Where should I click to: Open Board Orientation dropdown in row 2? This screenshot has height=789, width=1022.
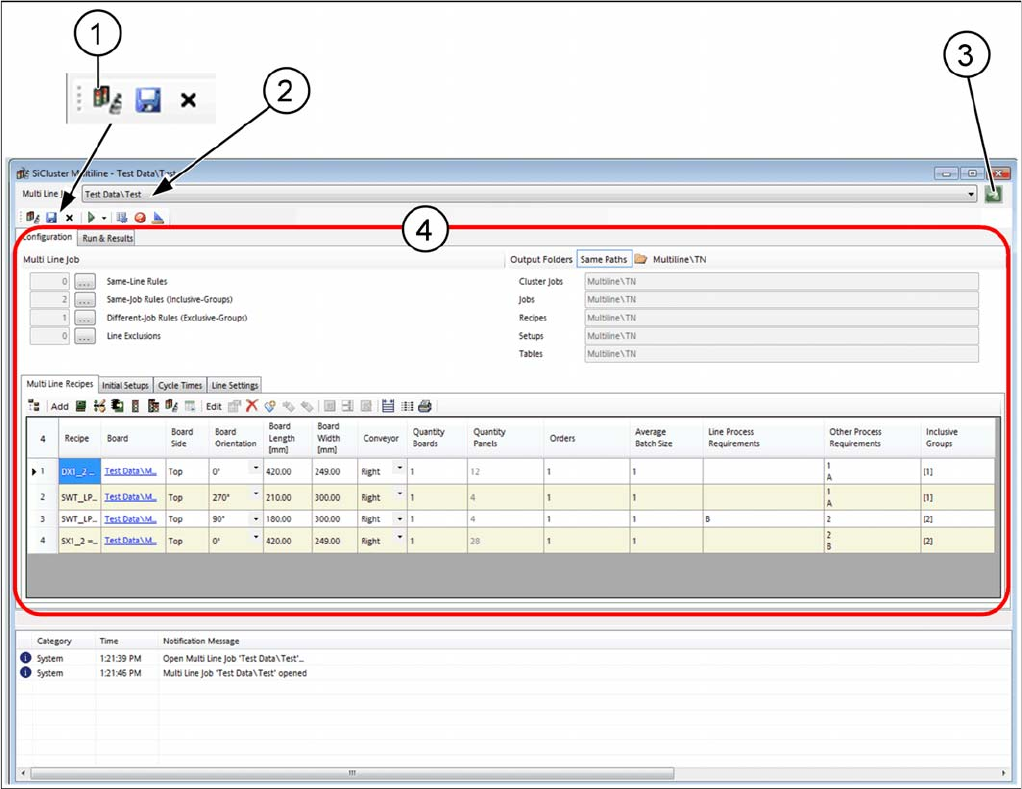(254, 494)
